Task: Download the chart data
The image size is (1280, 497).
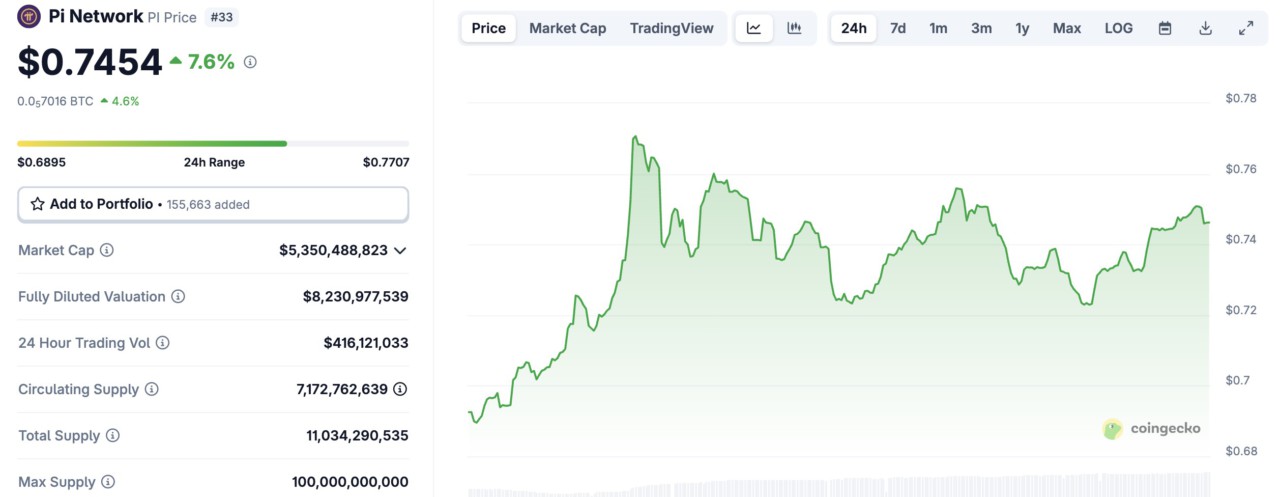Action: pos(1206,28)
